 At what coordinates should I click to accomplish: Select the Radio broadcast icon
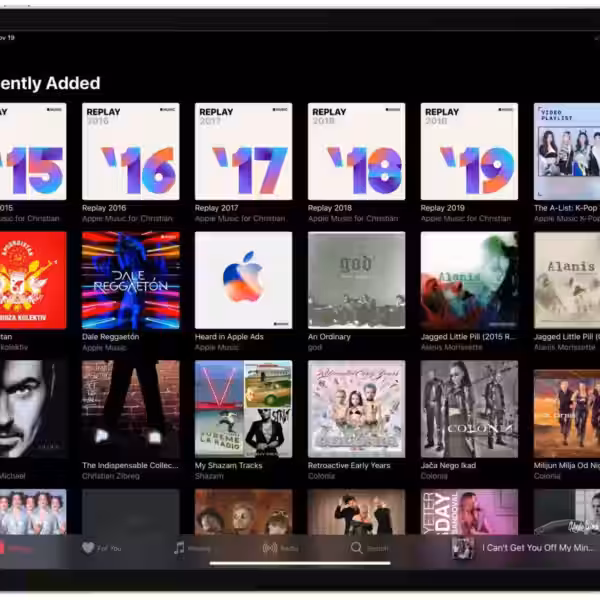point(269,548)
